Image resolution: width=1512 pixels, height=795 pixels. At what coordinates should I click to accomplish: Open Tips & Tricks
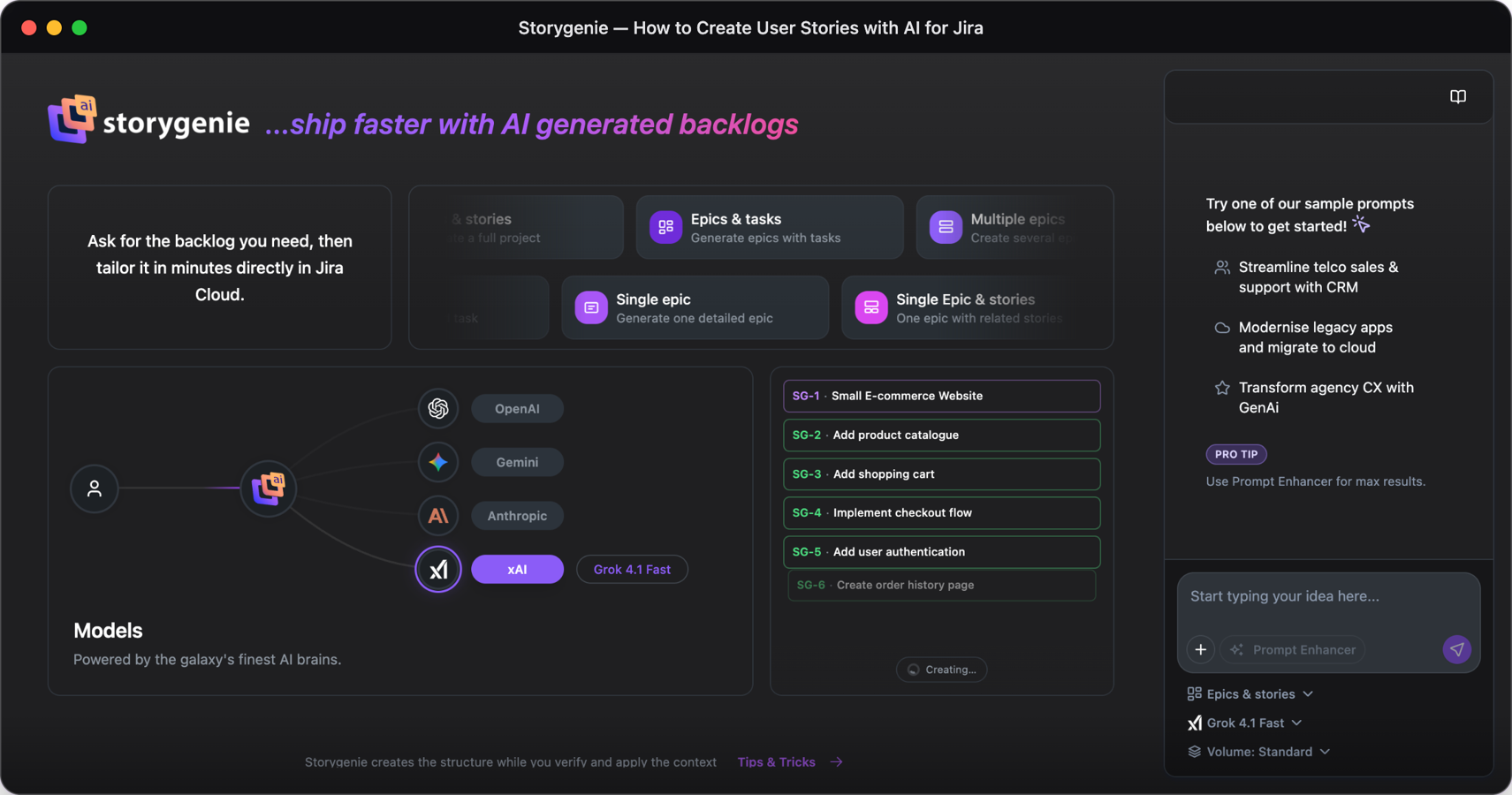(776, 761)
